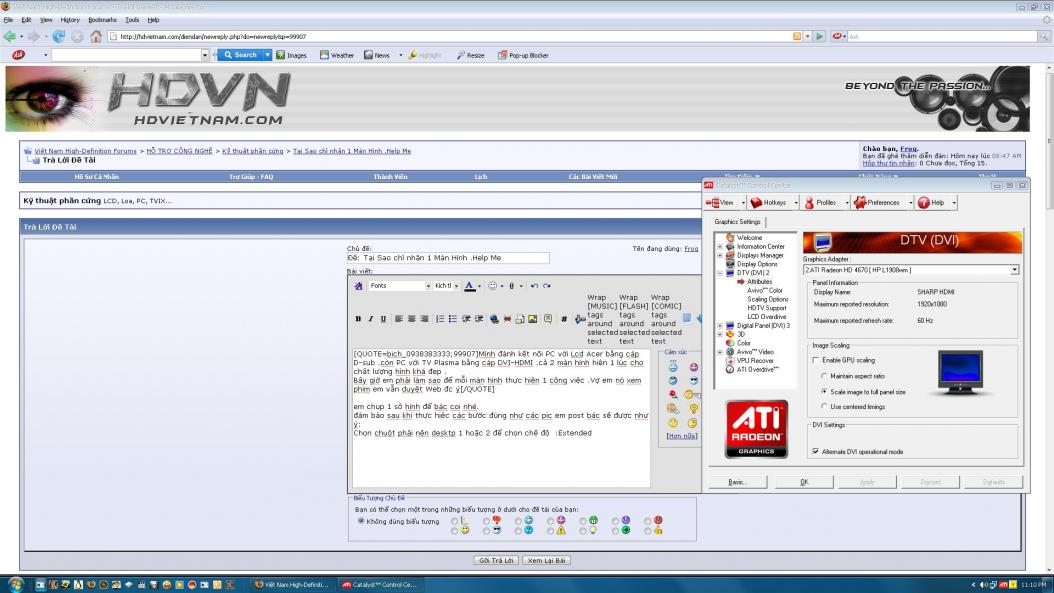Toggle bold formatting in the reply editor

(358, 319)
